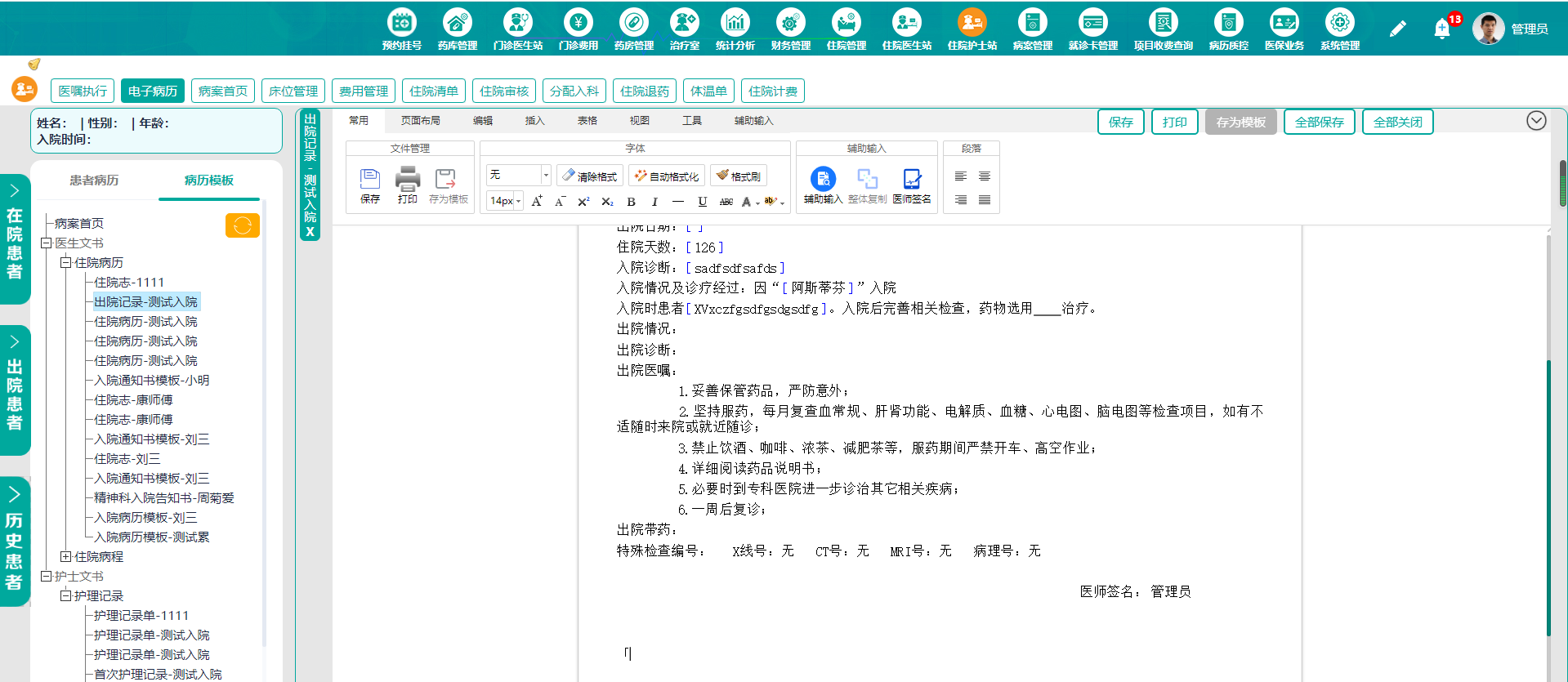Open the 医嘱执行 tab
Image resolution: width=1568 pixels, height=682 pixels.
coord(83,91)
